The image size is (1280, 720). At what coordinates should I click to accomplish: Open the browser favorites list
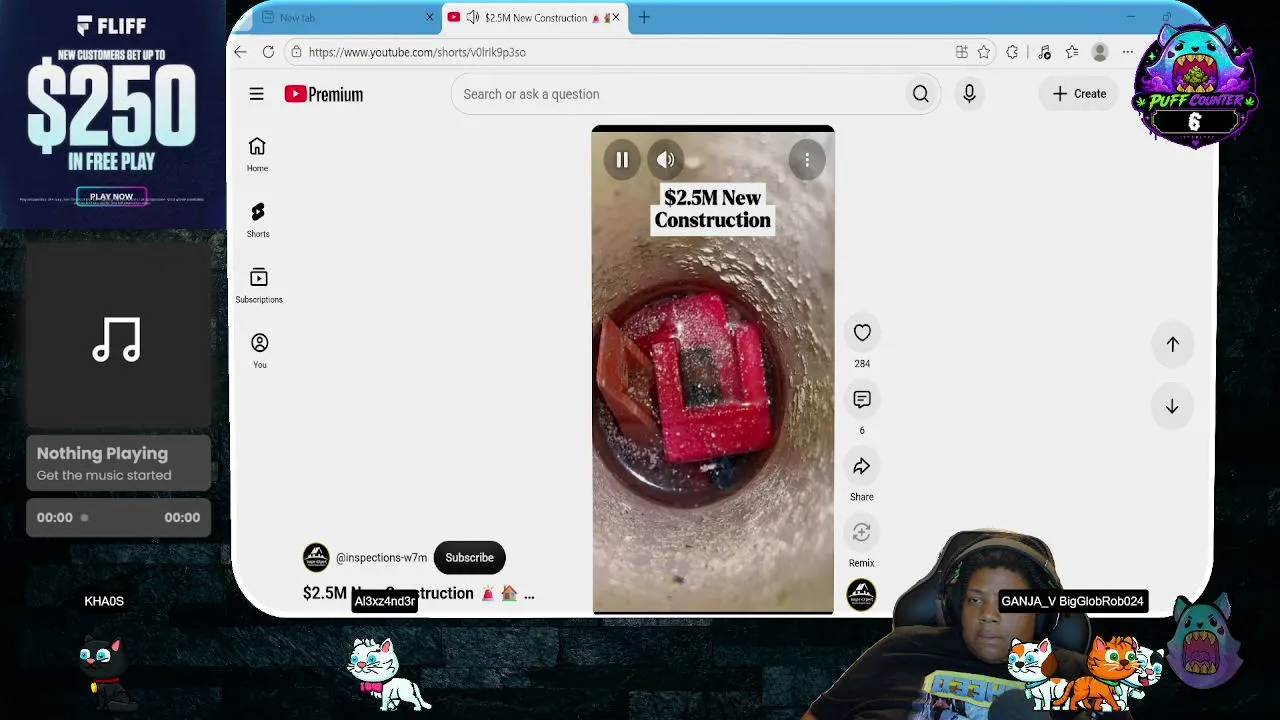click(1072, 52)
